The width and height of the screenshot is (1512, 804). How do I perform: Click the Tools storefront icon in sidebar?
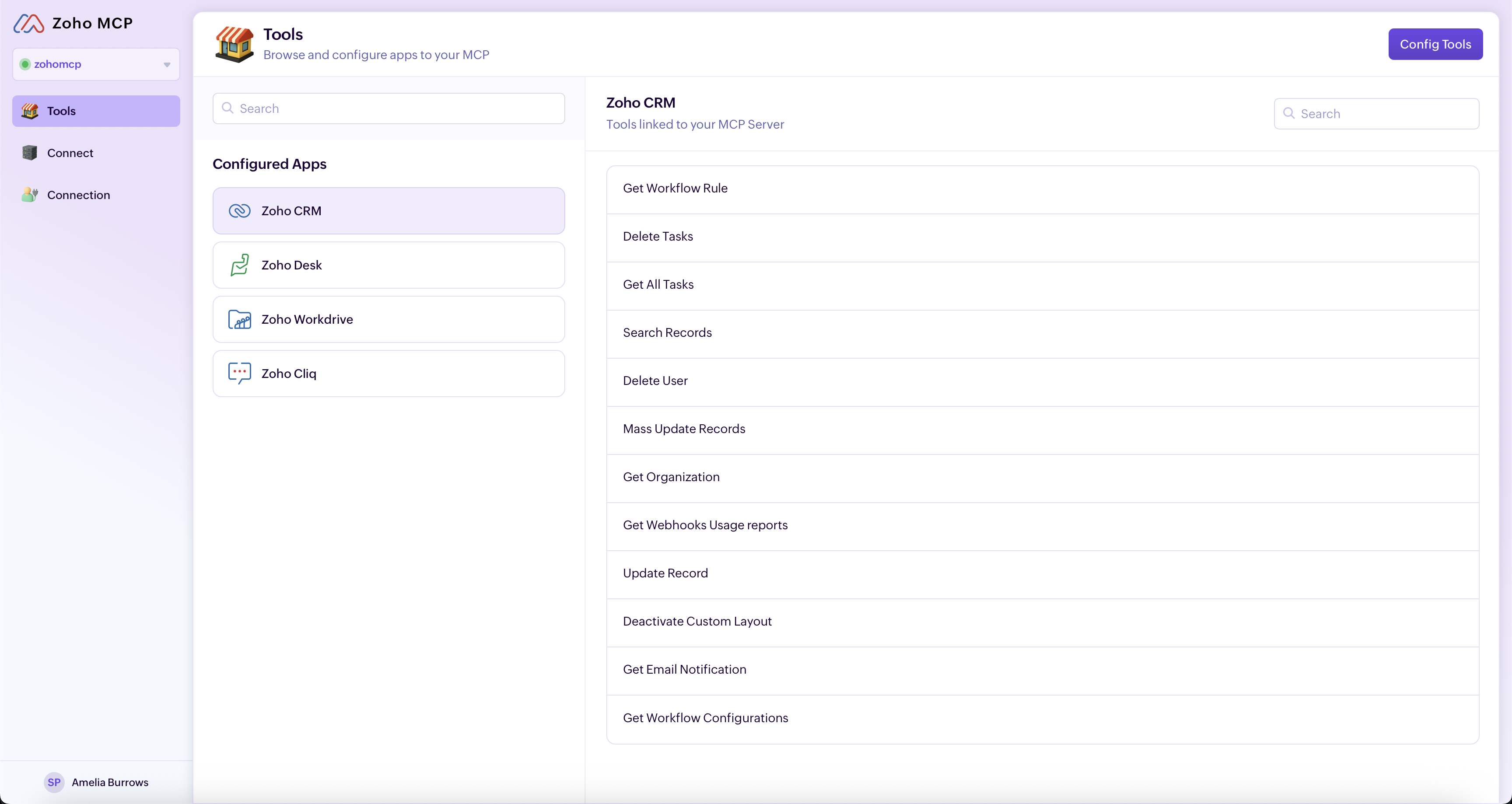30,111
